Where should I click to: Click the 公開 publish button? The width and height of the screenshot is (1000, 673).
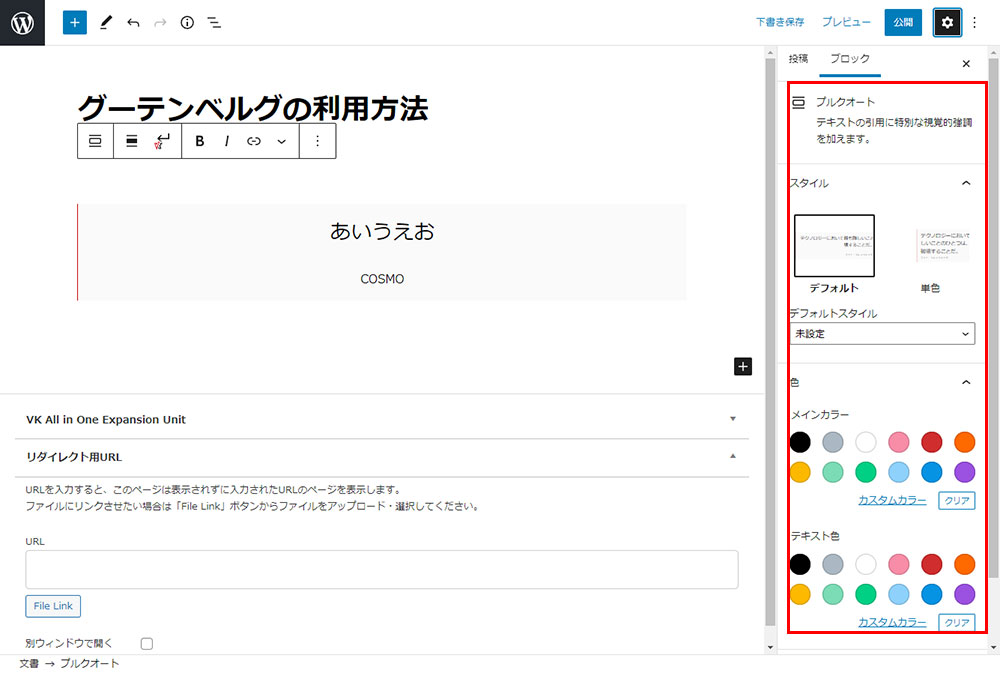coord(903,22)
